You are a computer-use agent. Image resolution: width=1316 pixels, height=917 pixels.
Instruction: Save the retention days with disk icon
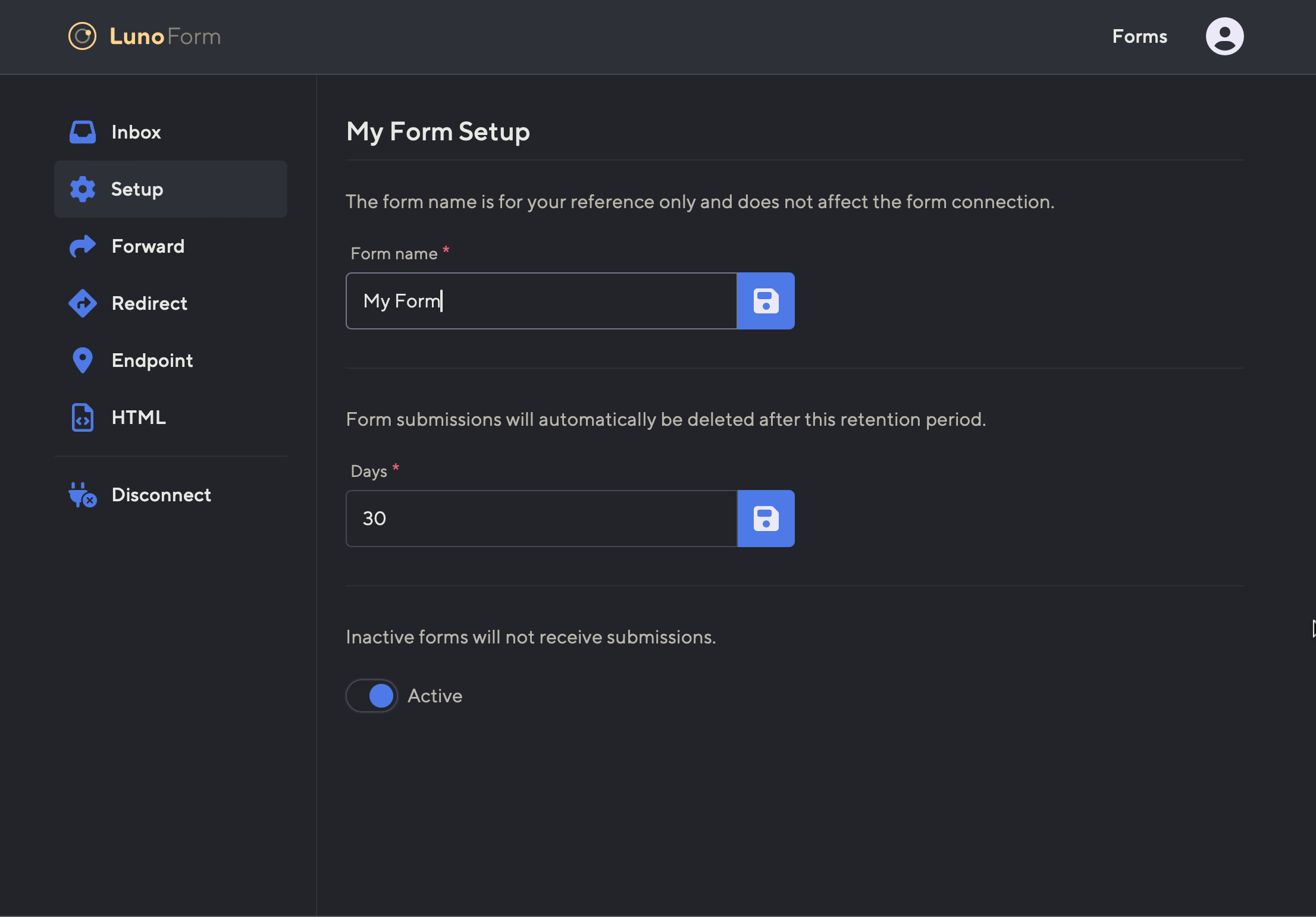pyautogui.click(x=766, y=519)
